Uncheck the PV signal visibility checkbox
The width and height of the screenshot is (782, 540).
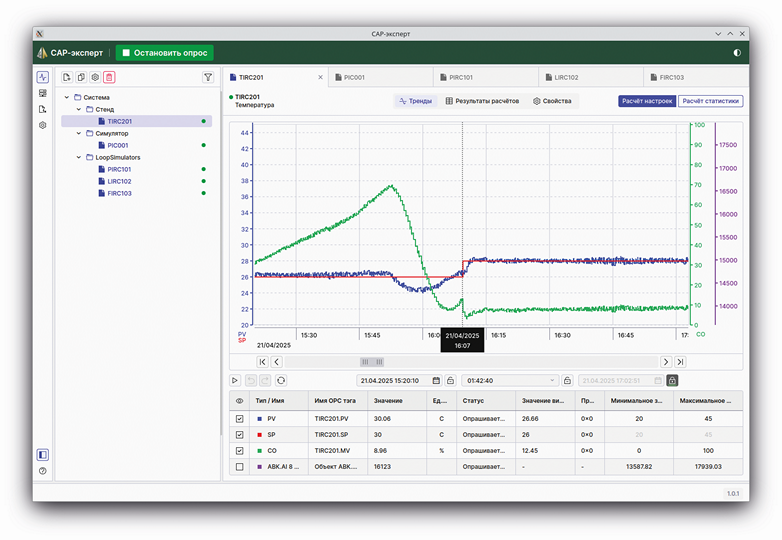[x=239, y=419]
